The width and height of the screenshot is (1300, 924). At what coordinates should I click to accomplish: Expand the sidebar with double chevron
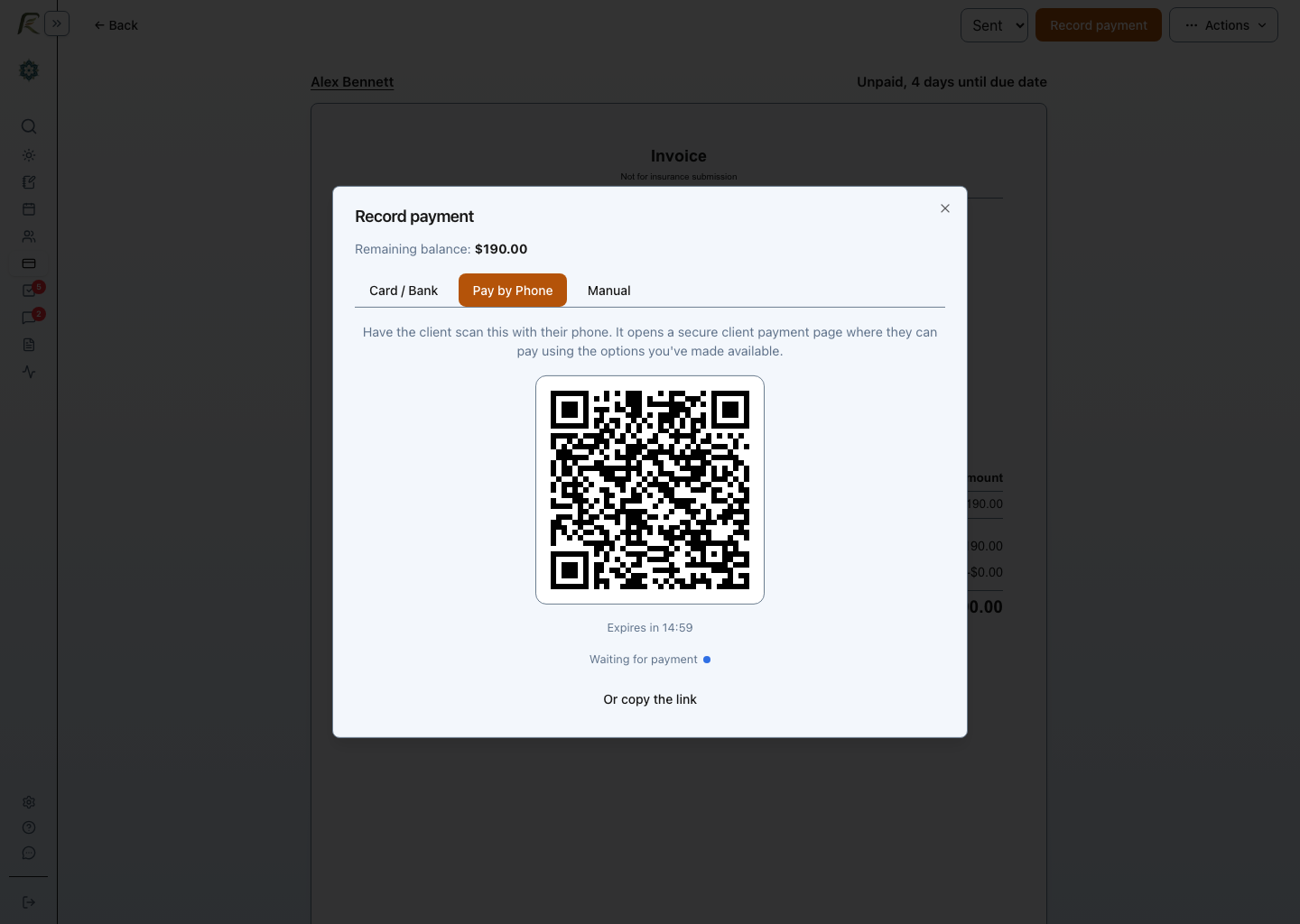click(x=57, y=23)
